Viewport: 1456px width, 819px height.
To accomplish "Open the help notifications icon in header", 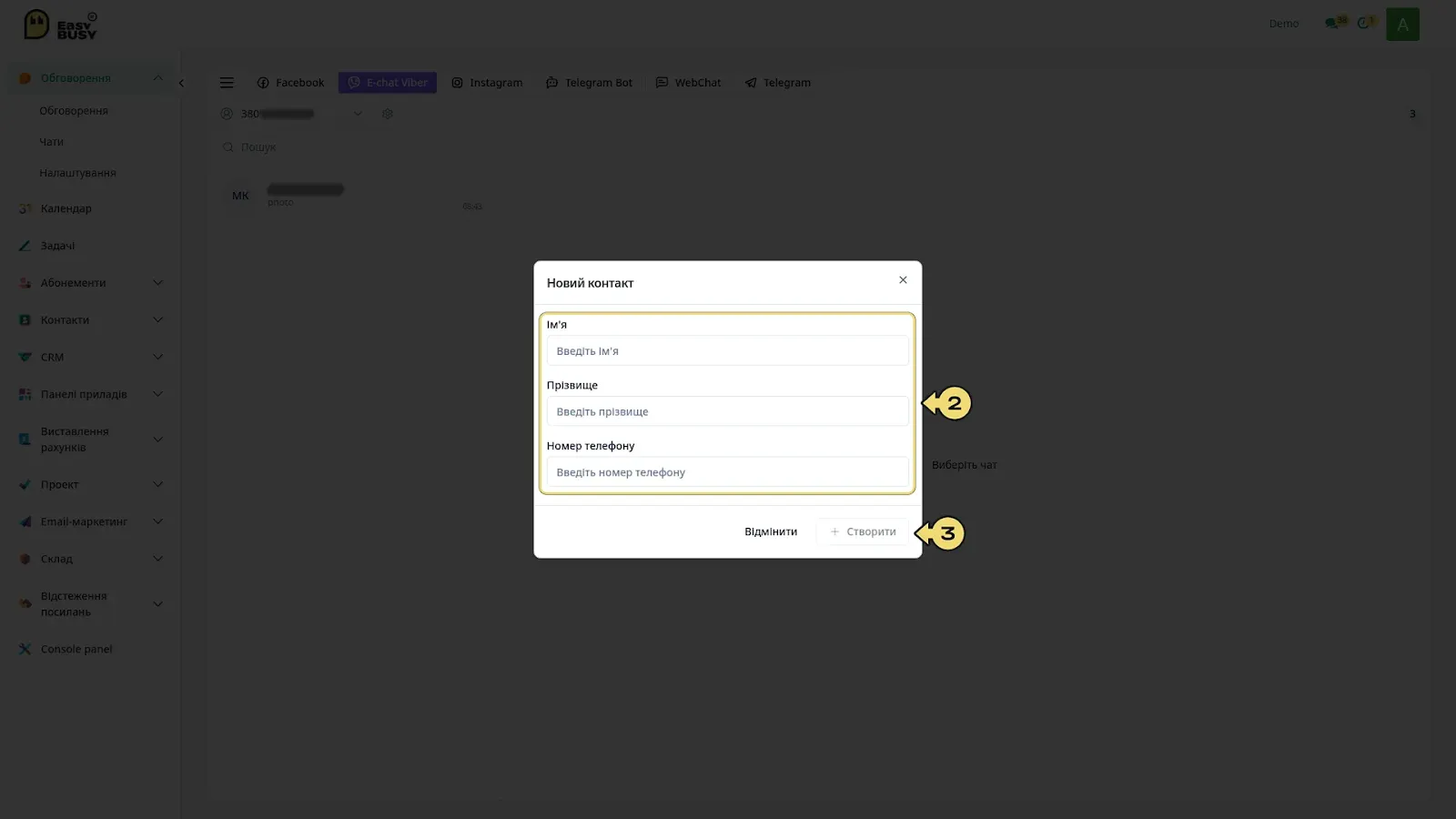I will (x=1366, y=23).
